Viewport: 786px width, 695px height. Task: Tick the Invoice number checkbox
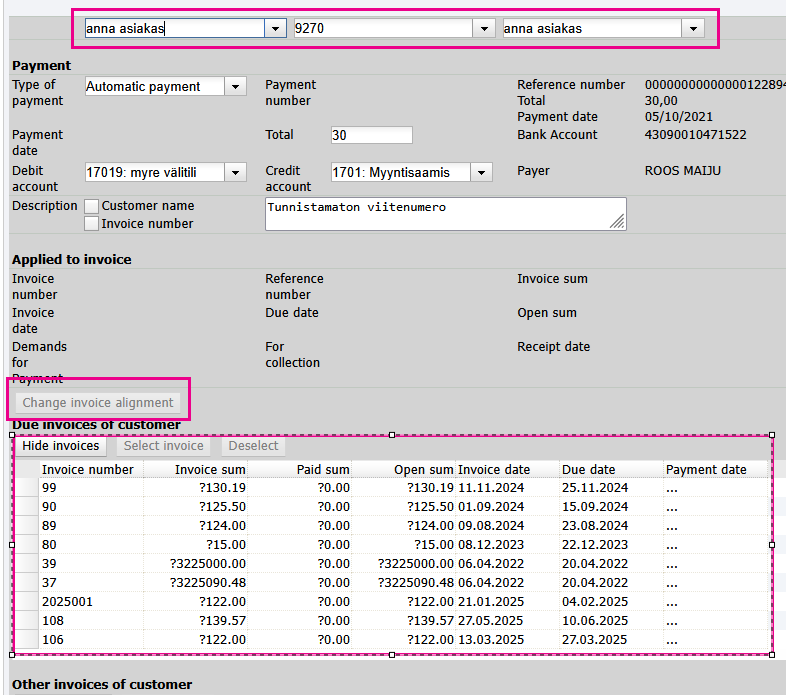point(91,224)
